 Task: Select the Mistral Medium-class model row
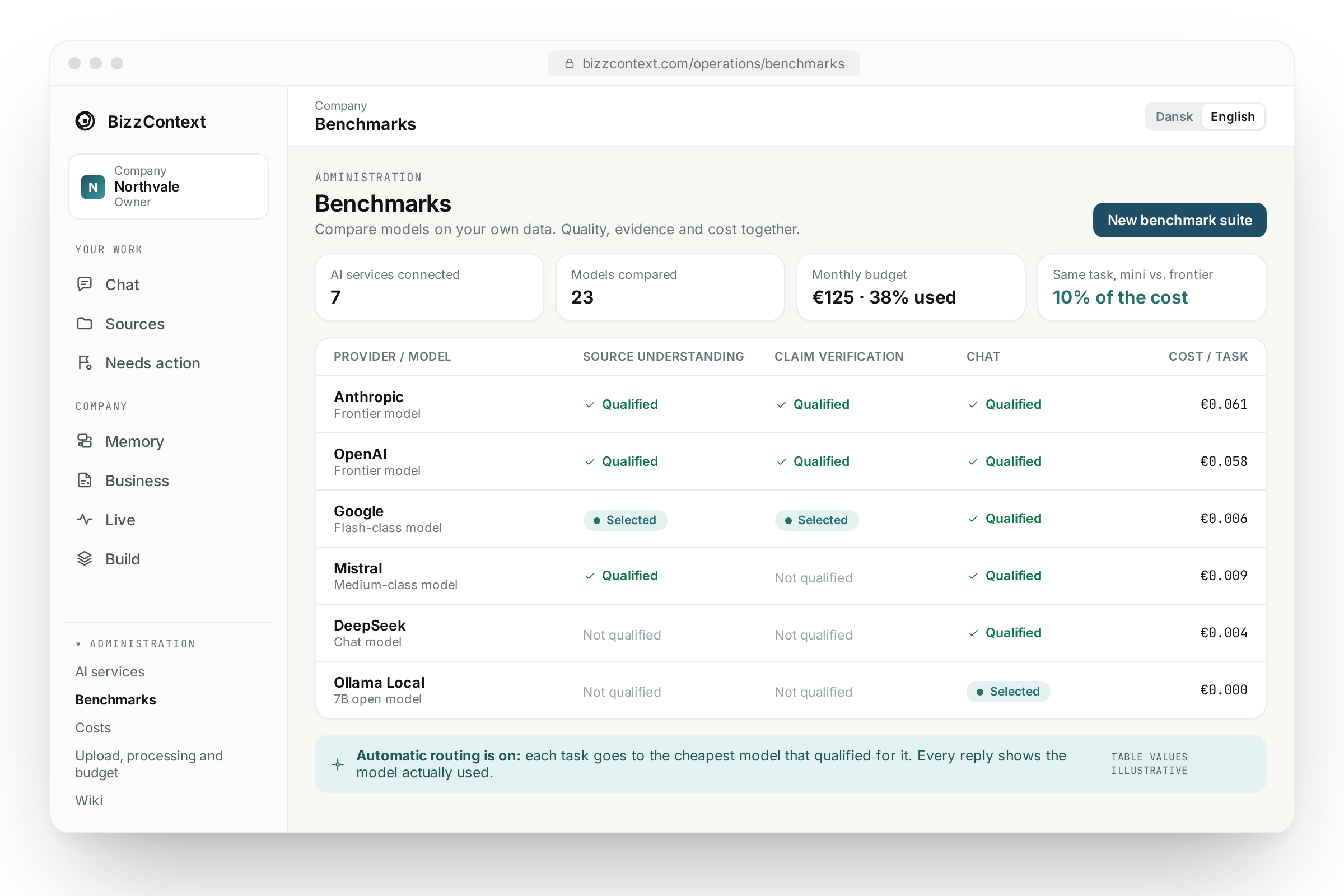(790, 576)
